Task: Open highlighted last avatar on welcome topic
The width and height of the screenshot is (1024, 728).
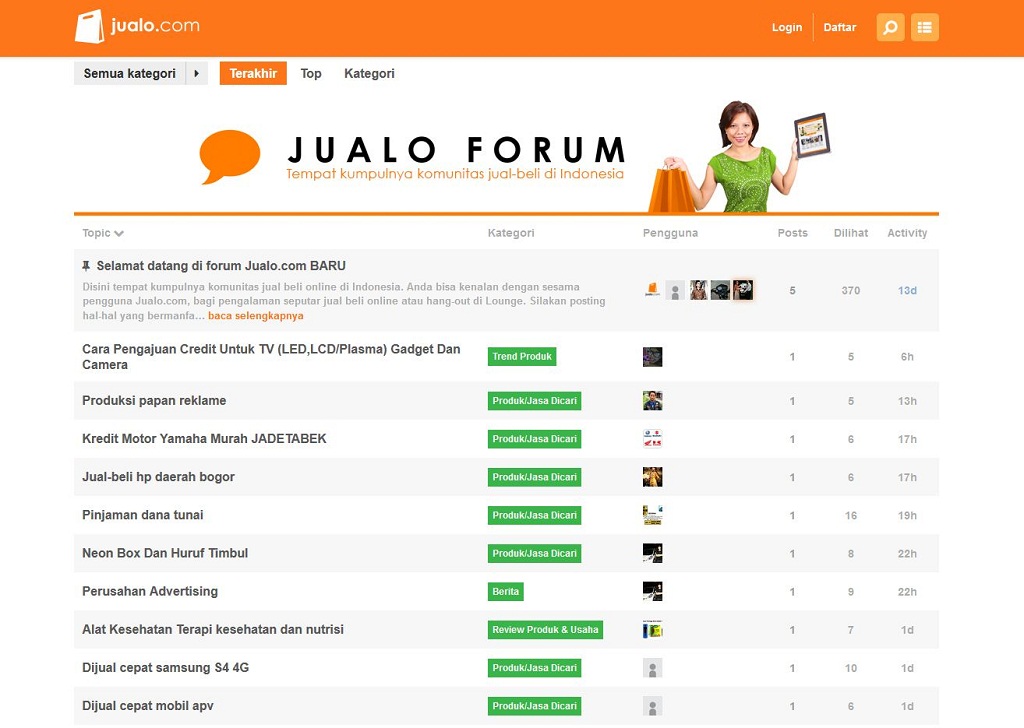Action: pos(743,289)
